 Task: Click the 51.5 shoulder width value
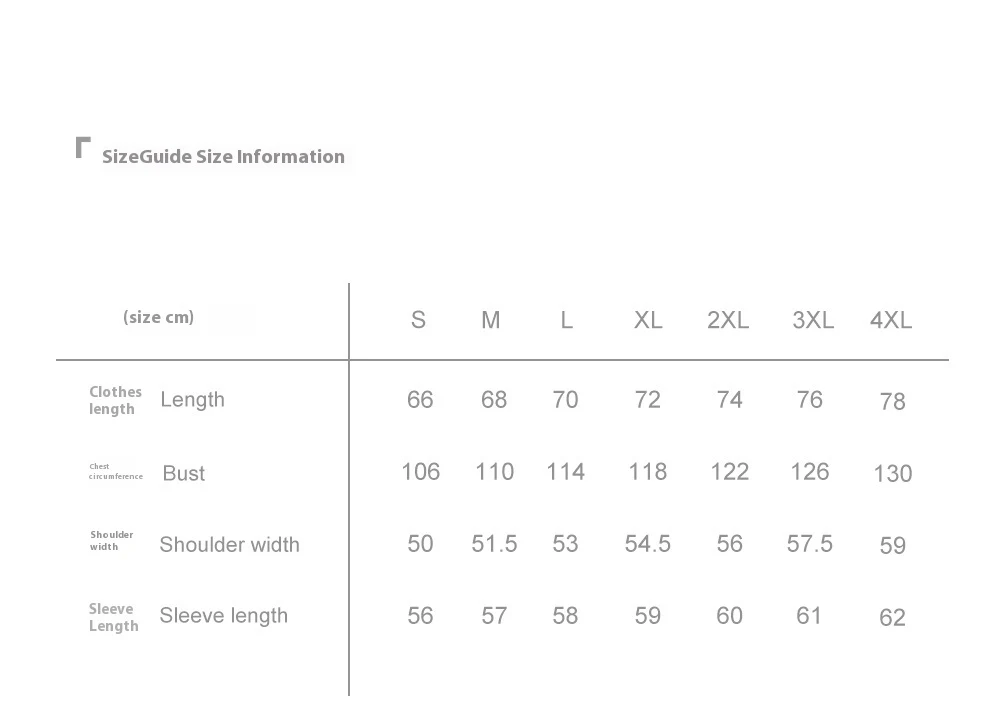[494, 544]
